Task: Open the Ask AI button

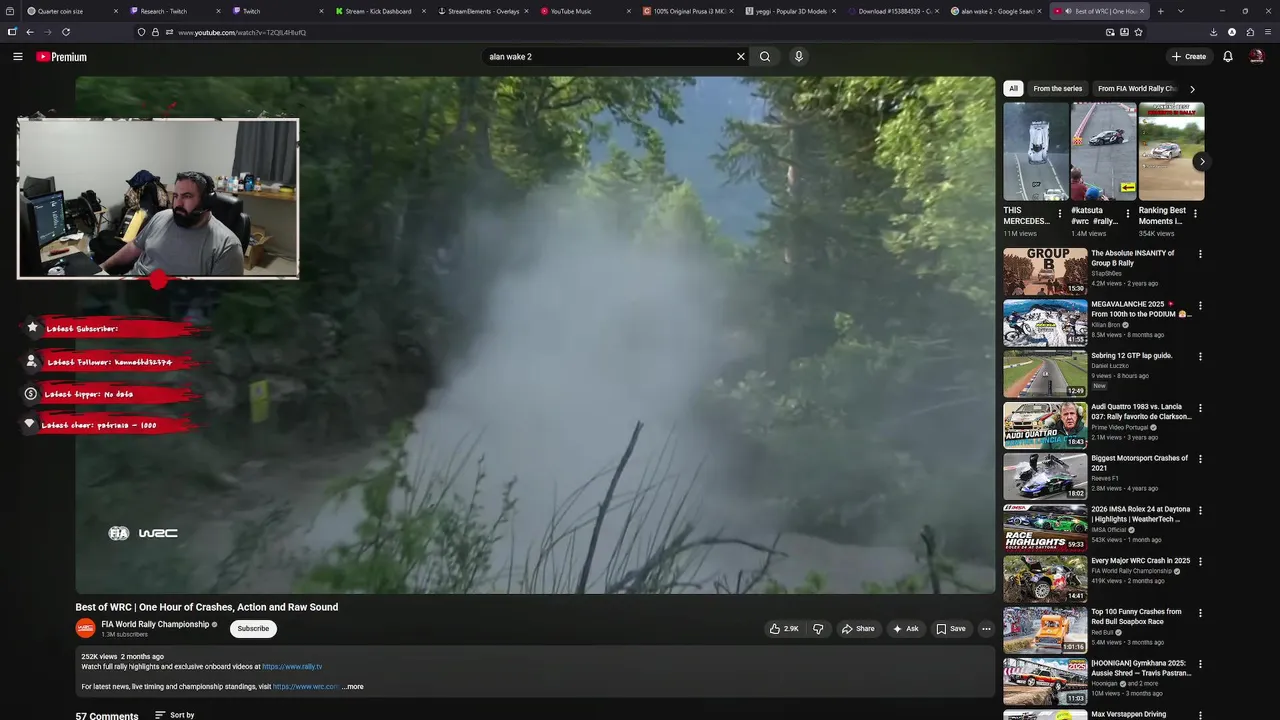Action: (x=906, y=629)
